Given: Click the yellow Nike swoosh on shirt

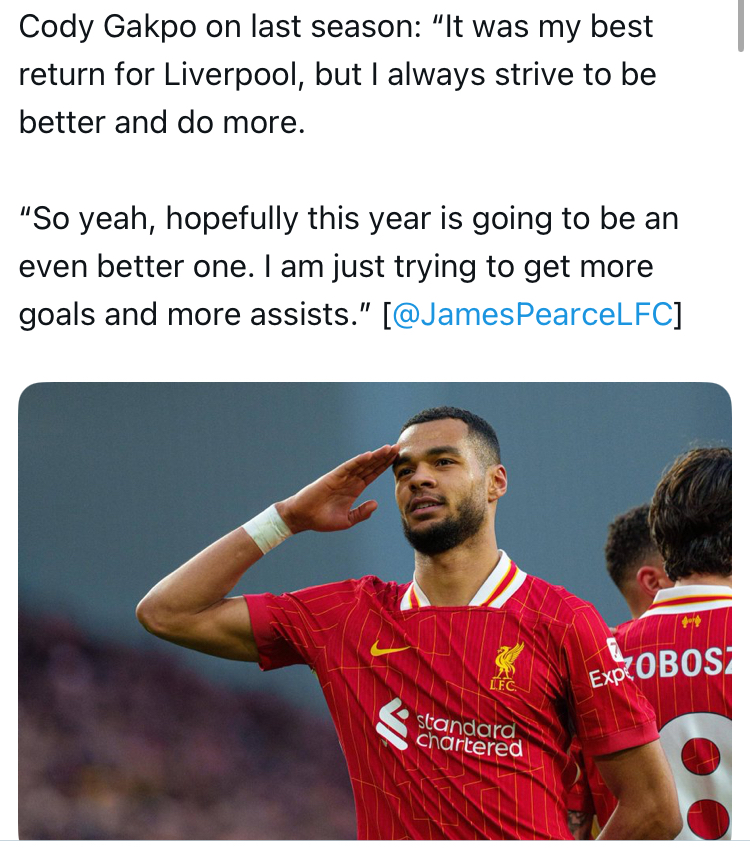Looking at the screenshot, I should (x=390, y=649).
